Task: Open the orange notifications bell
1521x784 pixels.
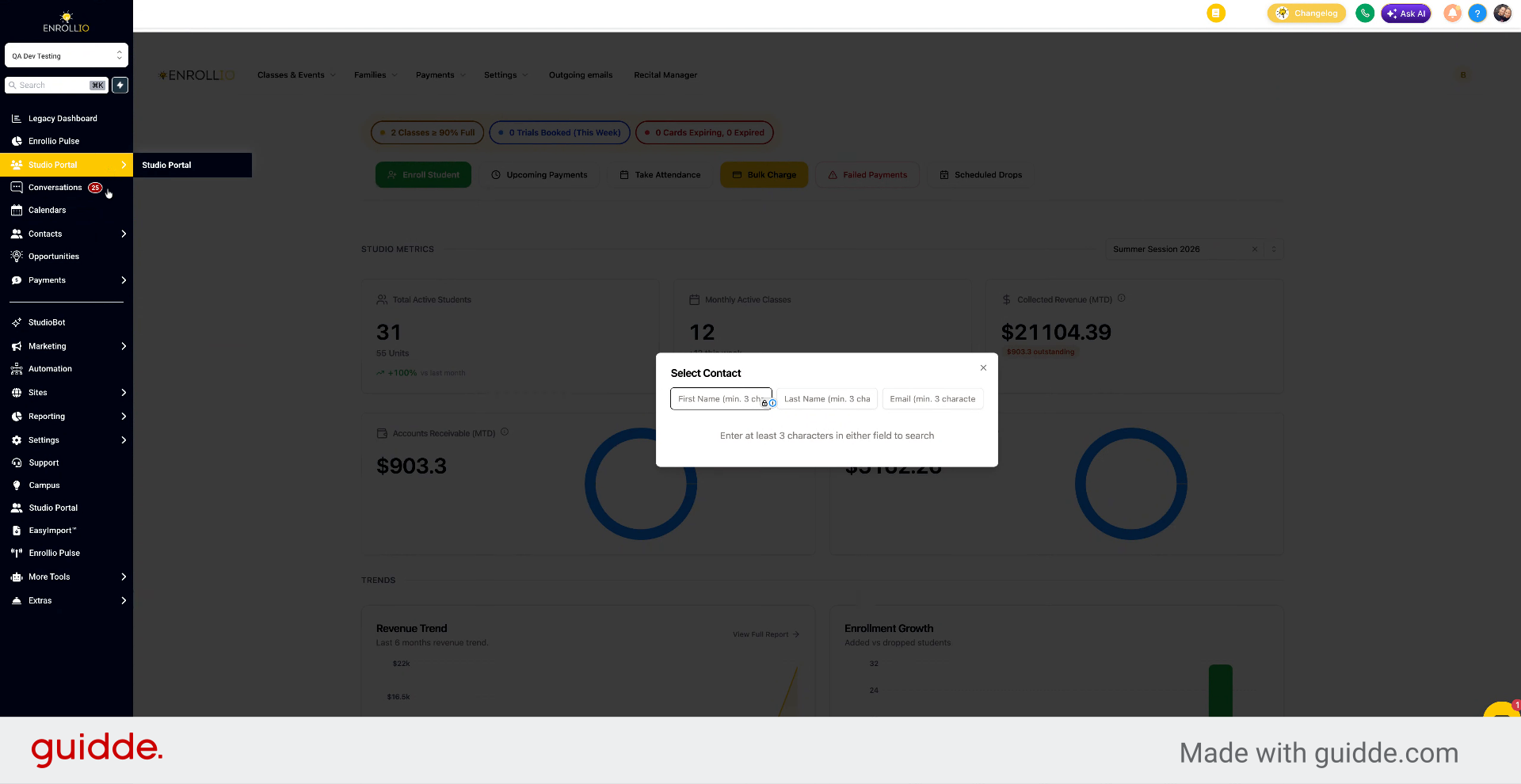Action: (x=1452, y=13)
